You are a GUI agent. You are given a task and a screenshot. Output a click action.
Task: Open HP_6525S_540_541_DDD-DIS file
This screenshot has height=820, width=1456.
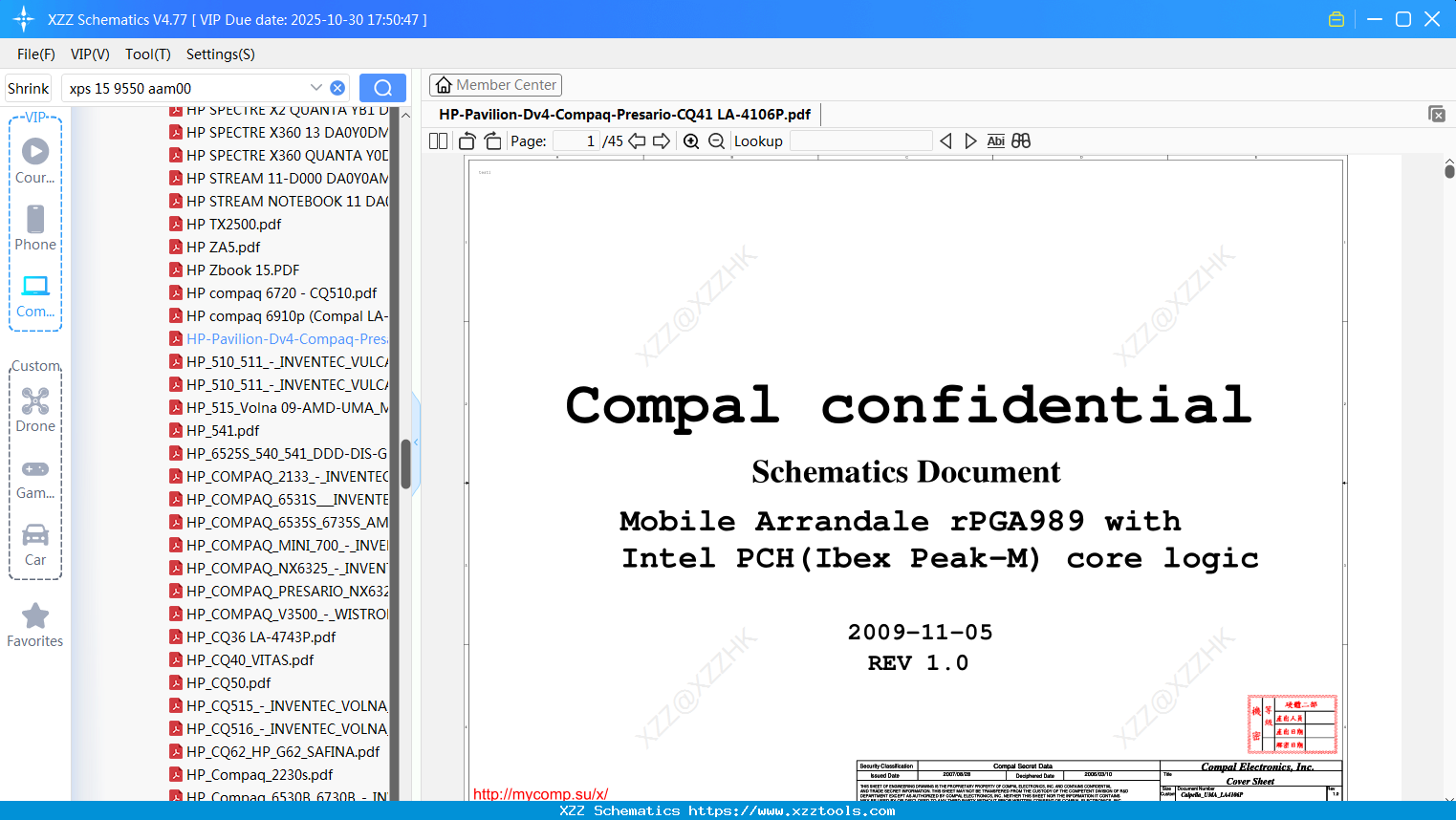tap(278, 453)
